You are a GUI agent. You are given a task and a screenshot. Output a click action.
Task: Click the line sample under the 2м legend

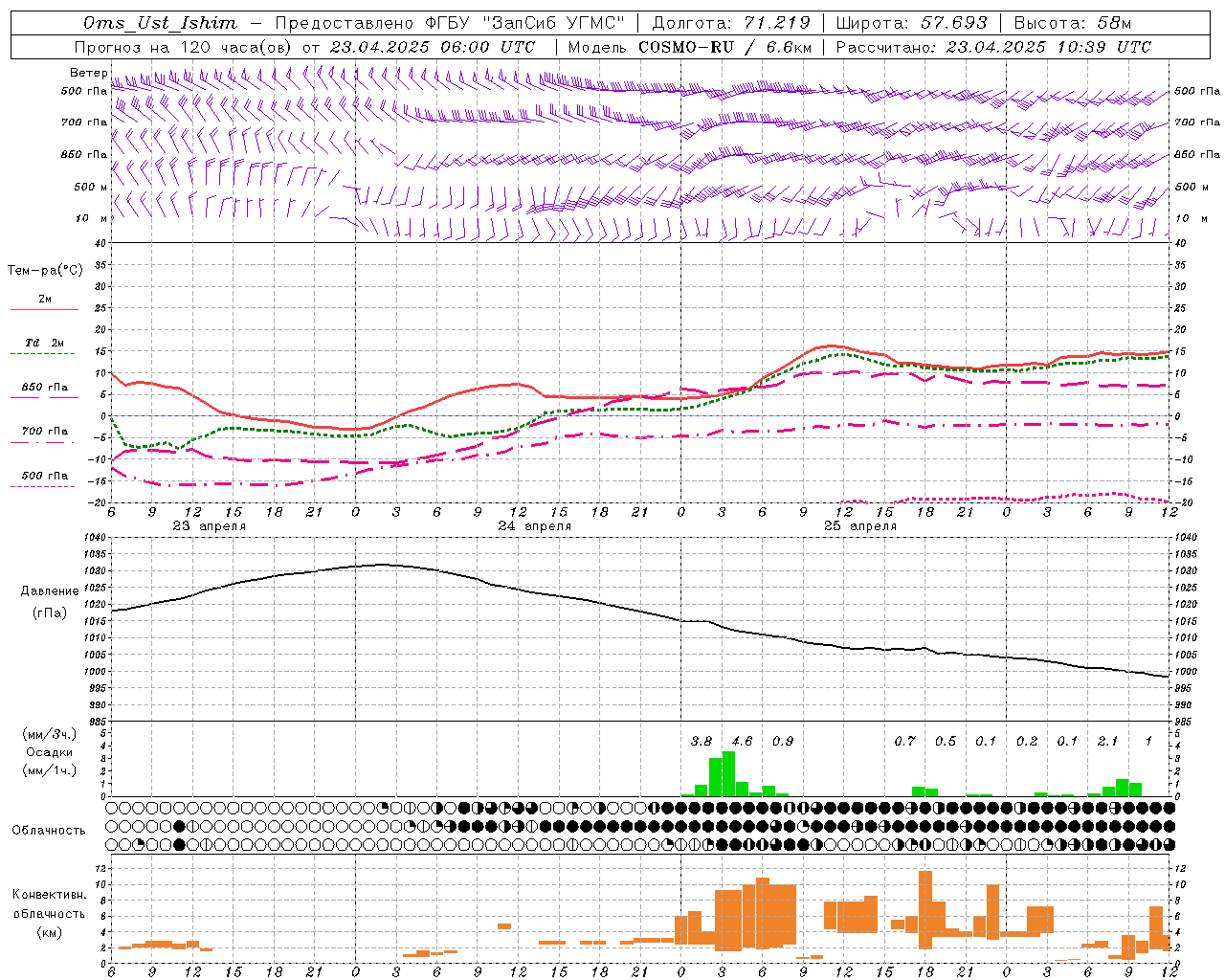point(44,310)
